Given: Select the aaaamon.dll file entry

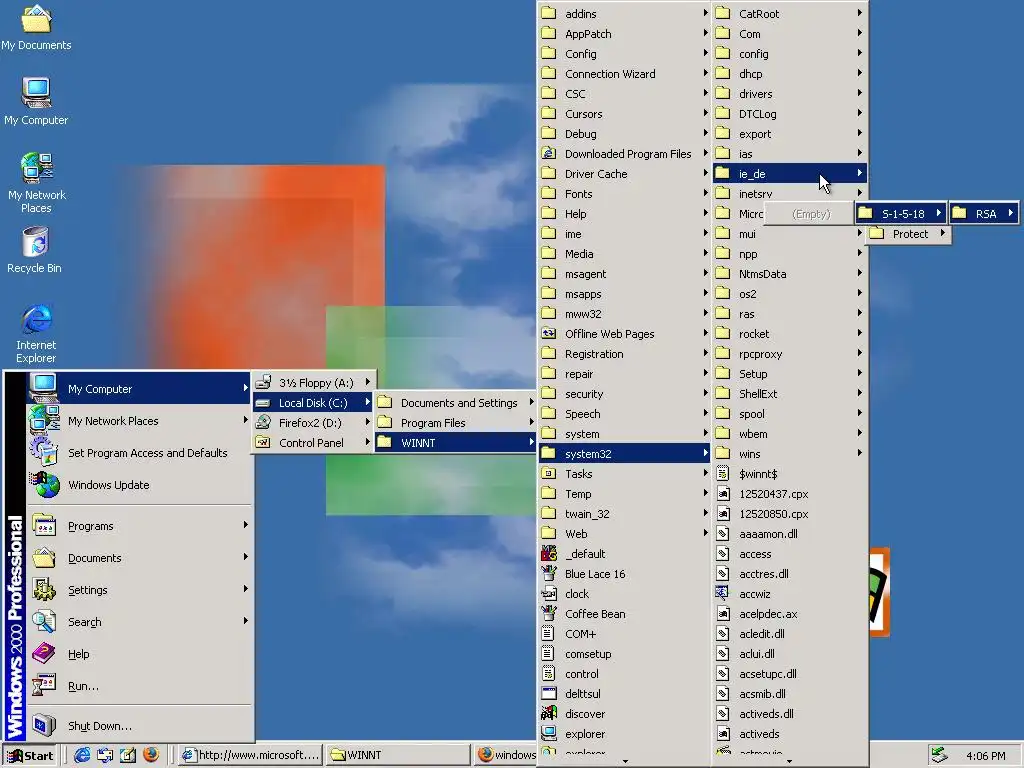Looking at the screenshot, I should [790, 534].
